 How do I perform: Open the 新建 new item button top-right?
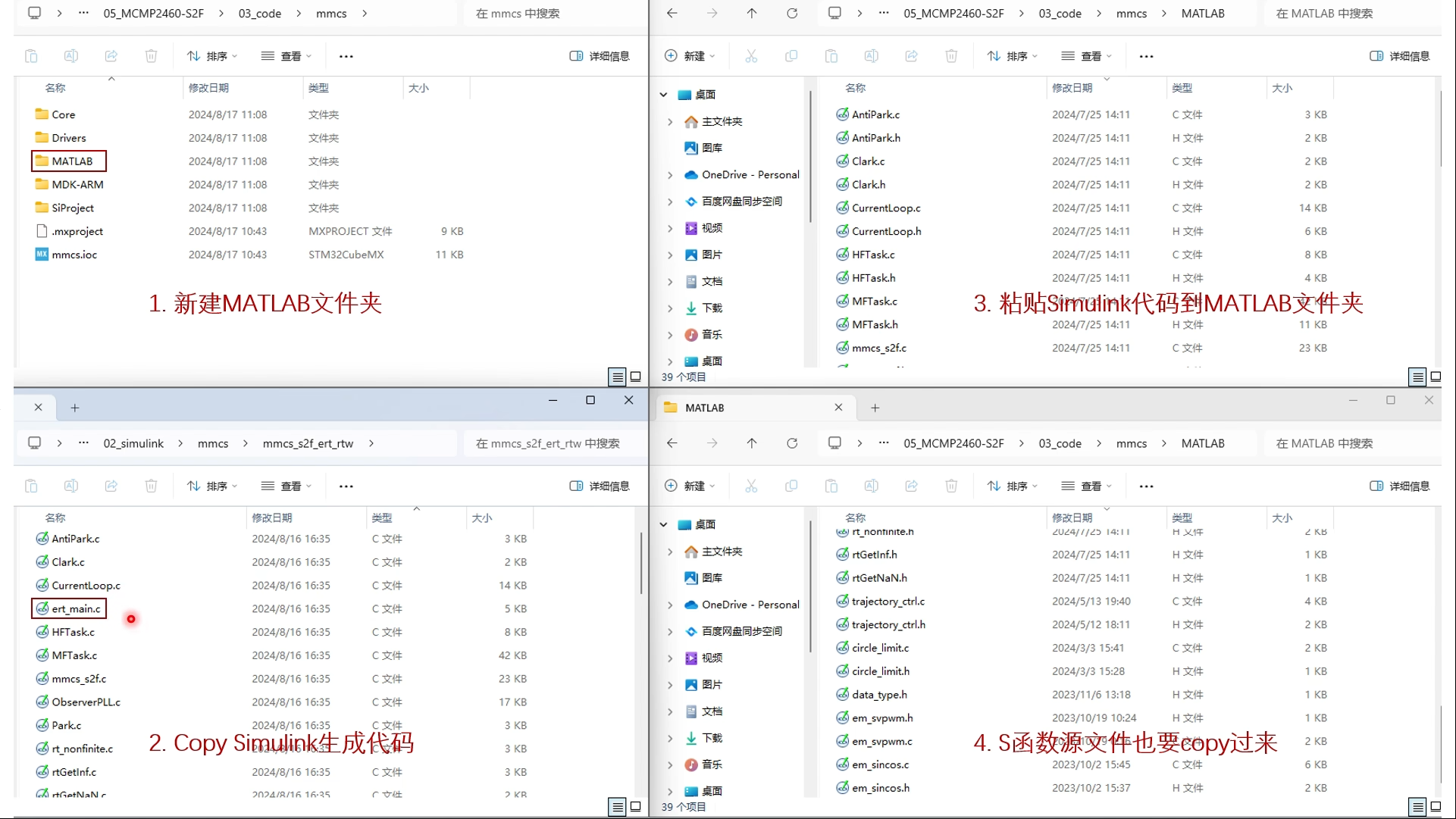pos(689,56)
